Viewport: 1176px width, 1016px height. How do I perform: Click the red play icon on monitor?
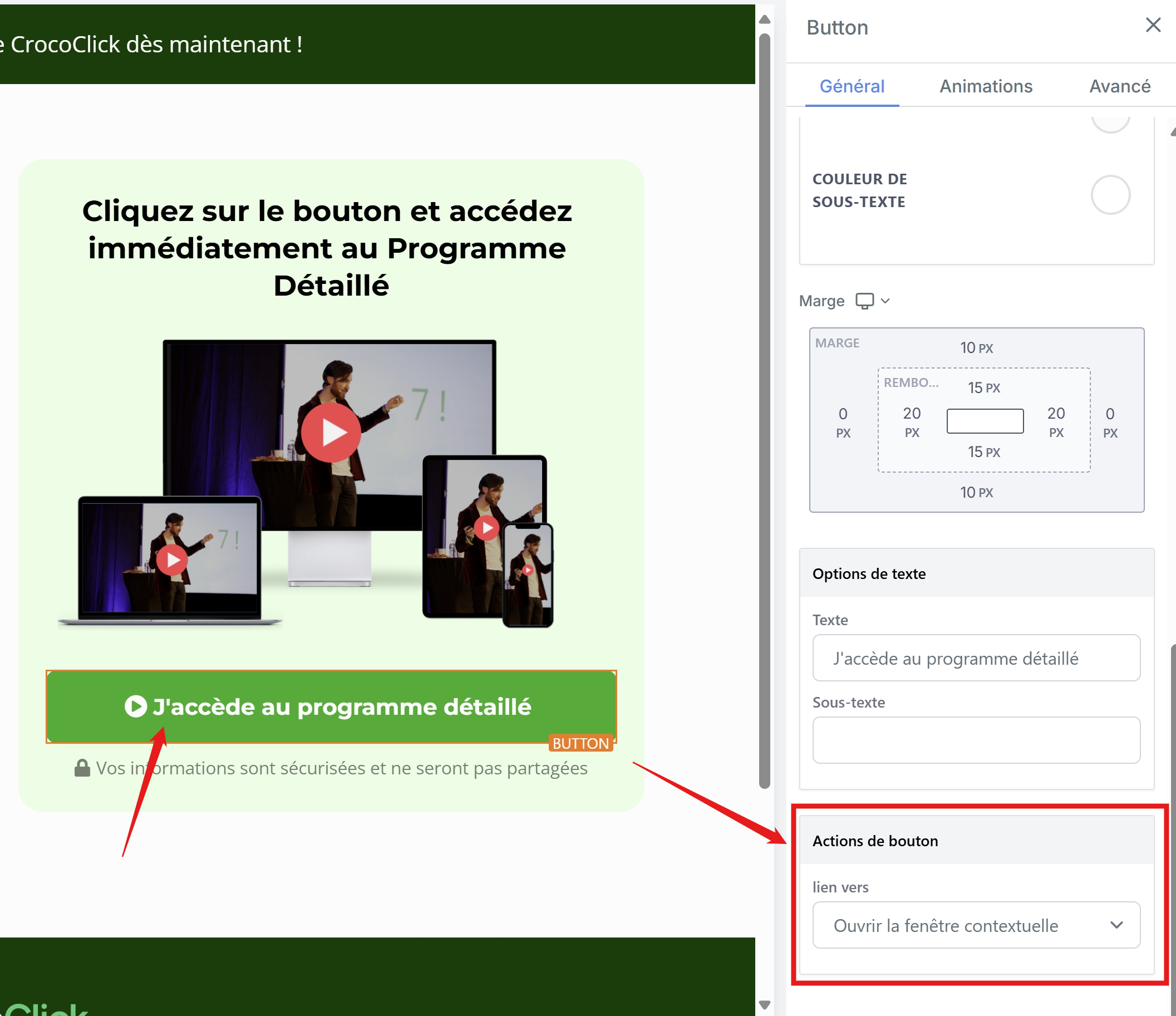pos(331,433)
